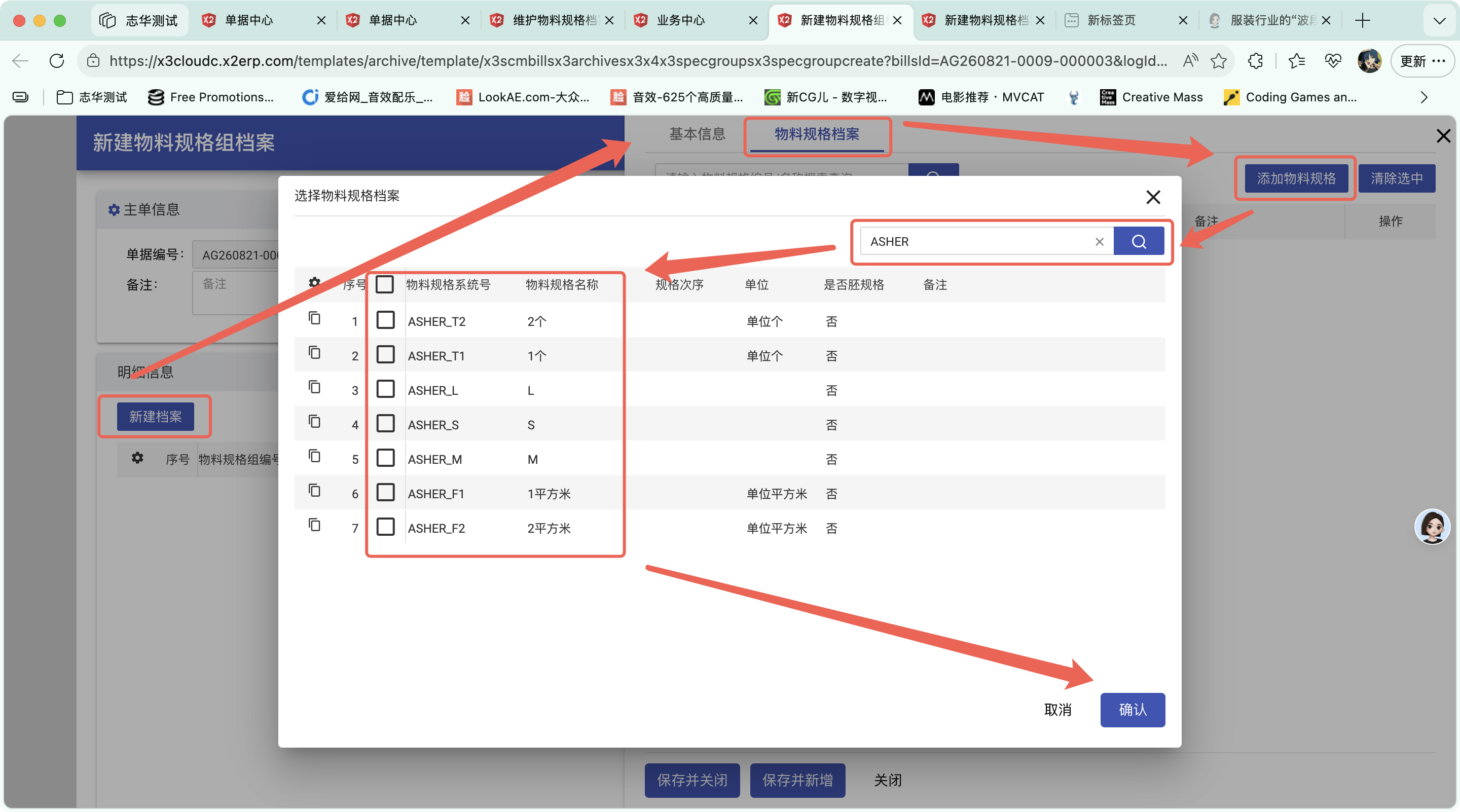Screen dimensions: 1460x812
Task: Copy row ASHER_S using its copy icon
Action: tap(314, 422)
